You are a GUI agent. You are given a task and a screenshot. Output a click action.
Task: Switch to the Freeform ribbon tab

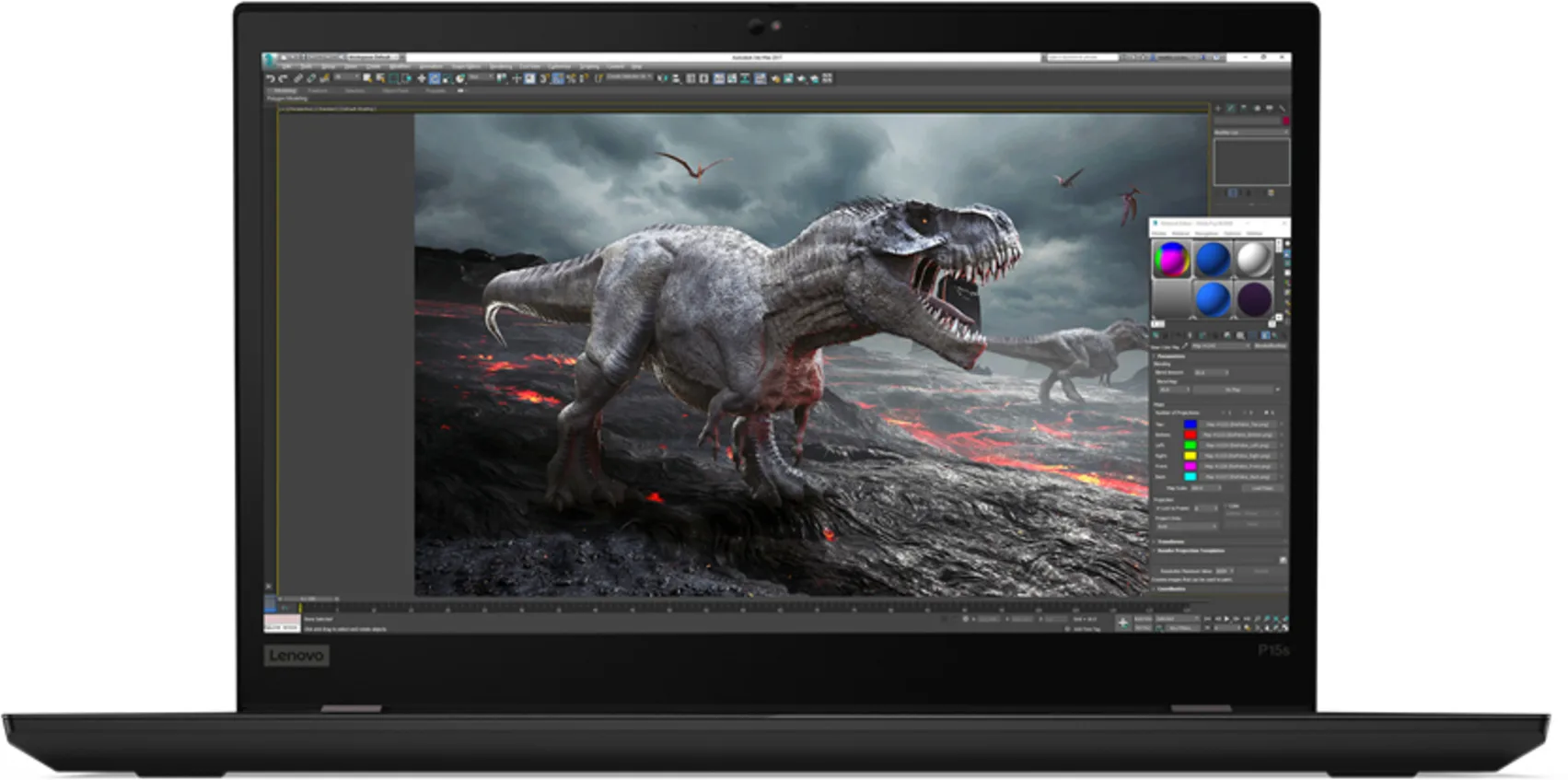pos(318,90)
